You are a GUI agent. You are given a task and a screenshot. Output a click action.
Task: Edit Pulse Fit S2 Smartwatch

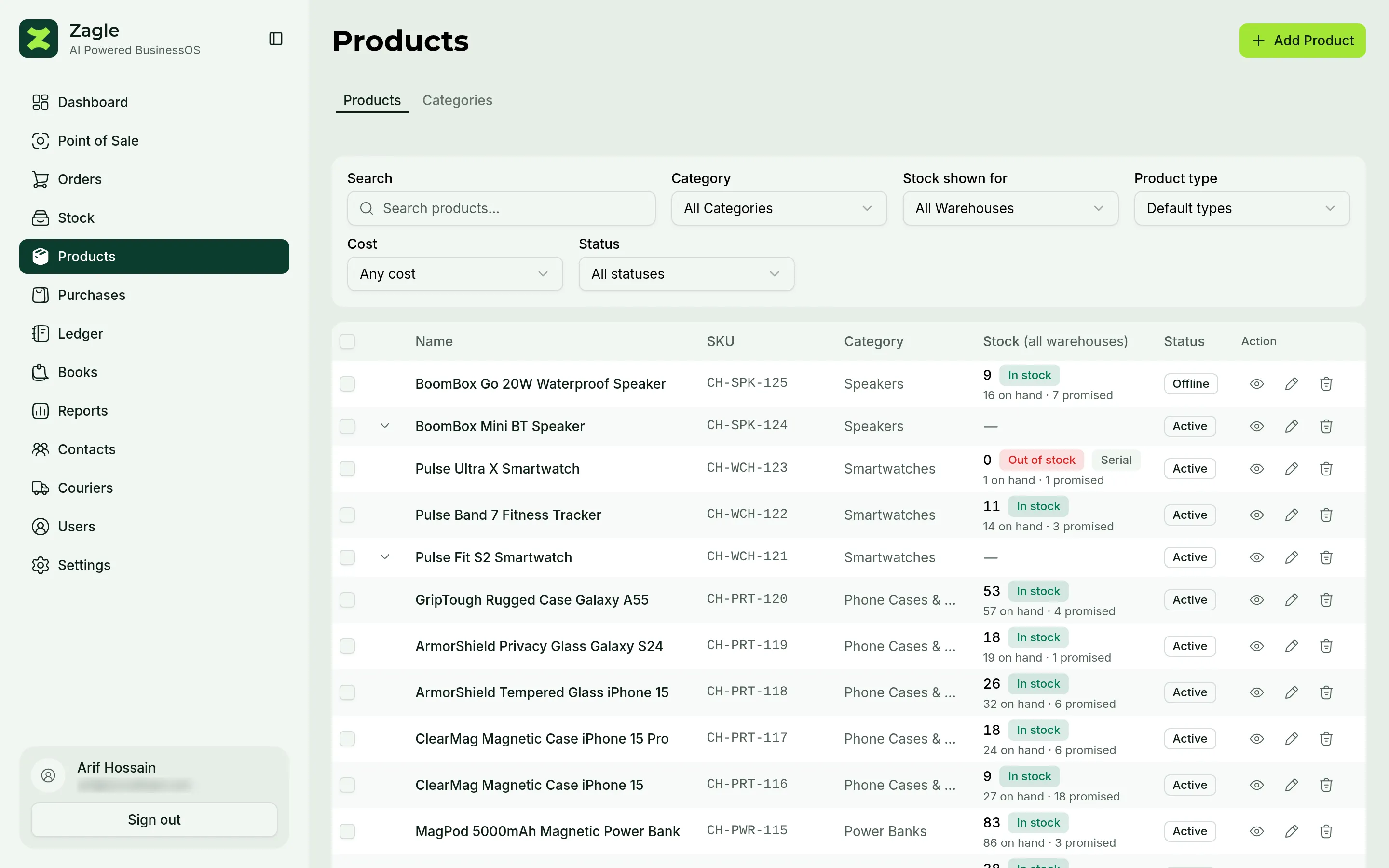[x=1292, y=557]
